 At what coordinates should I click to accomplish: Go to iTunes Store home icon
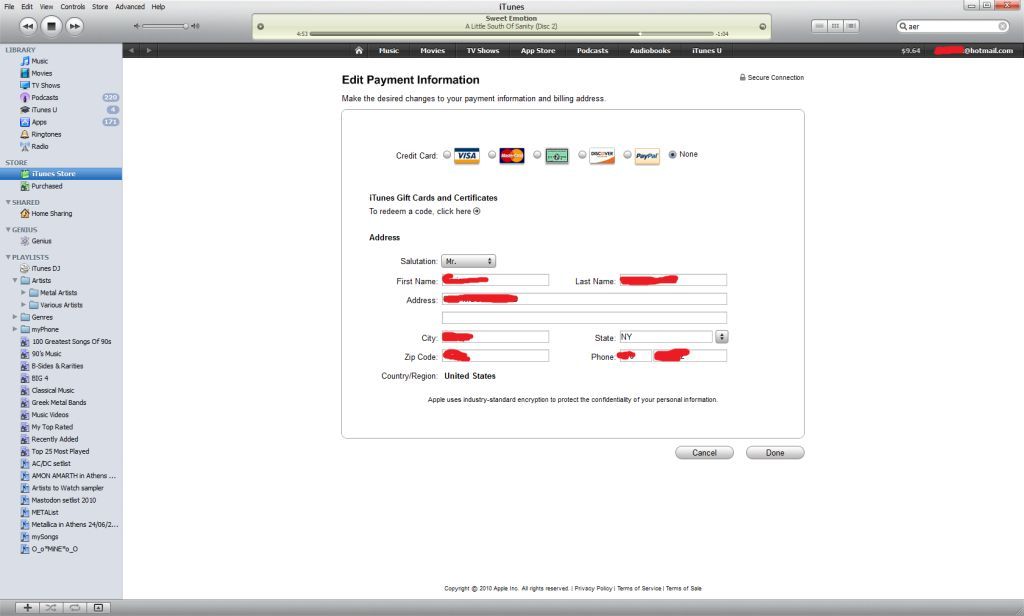coord(359,50)
